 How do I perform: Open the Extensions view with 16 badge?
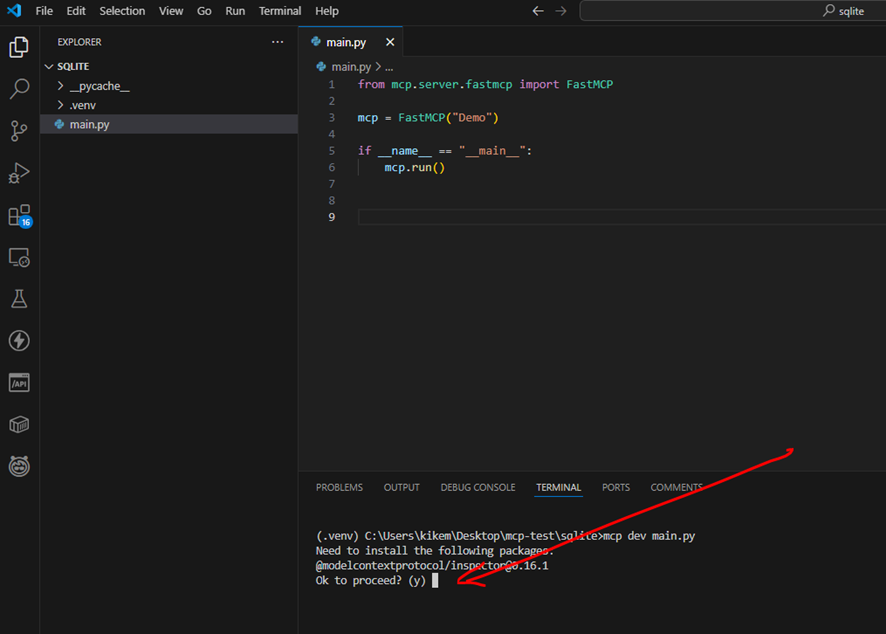pos(19,216)
